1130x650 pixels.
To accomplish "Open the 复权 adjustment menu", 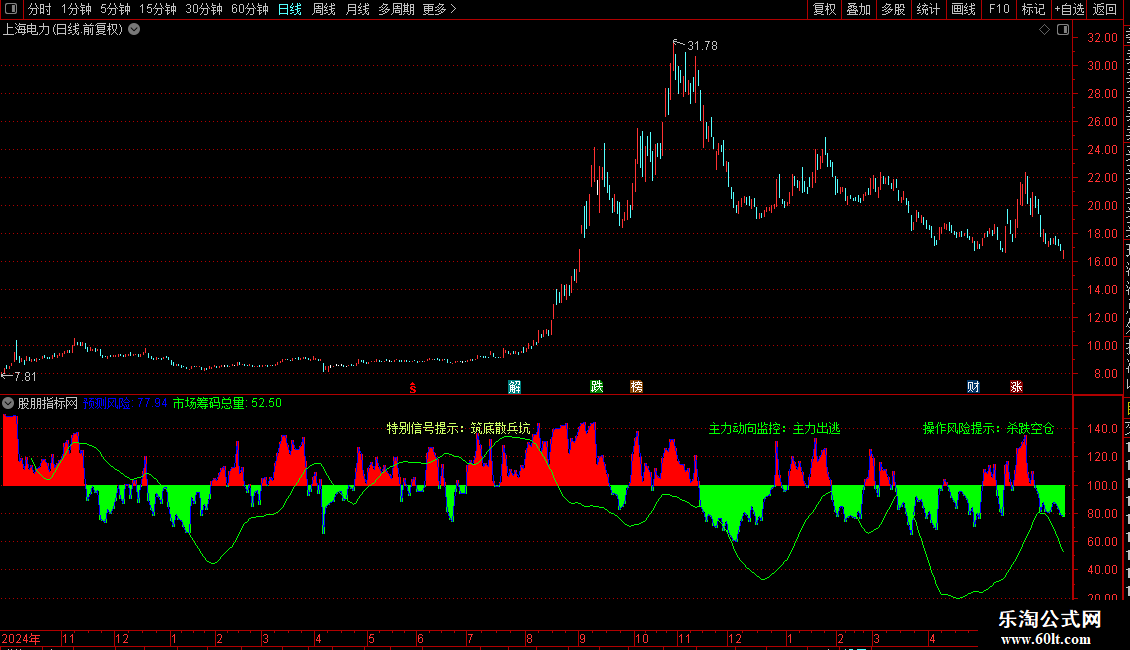I will click(824, 9).
